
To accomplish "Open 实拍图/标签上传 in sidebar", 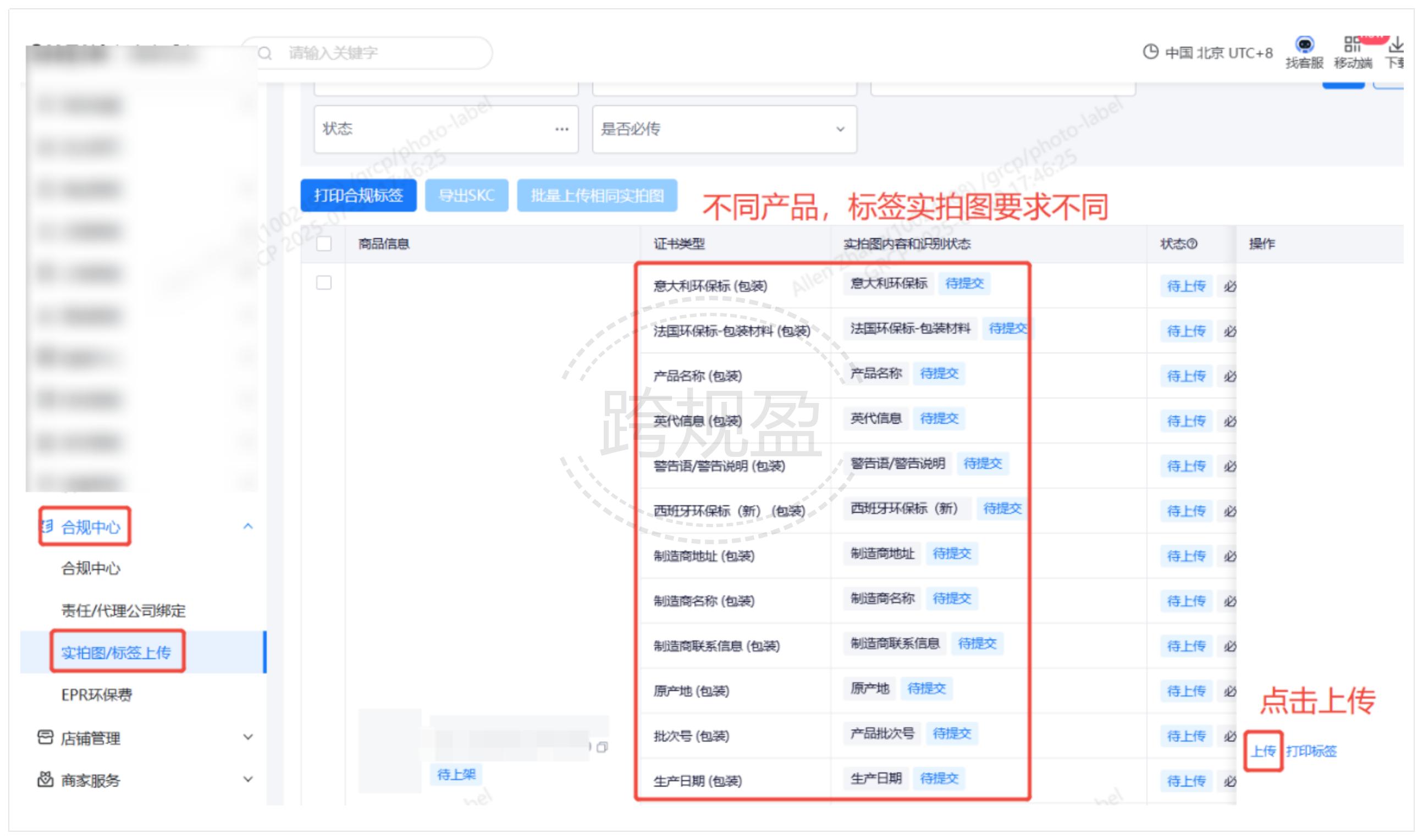I will tap(116, 652).
